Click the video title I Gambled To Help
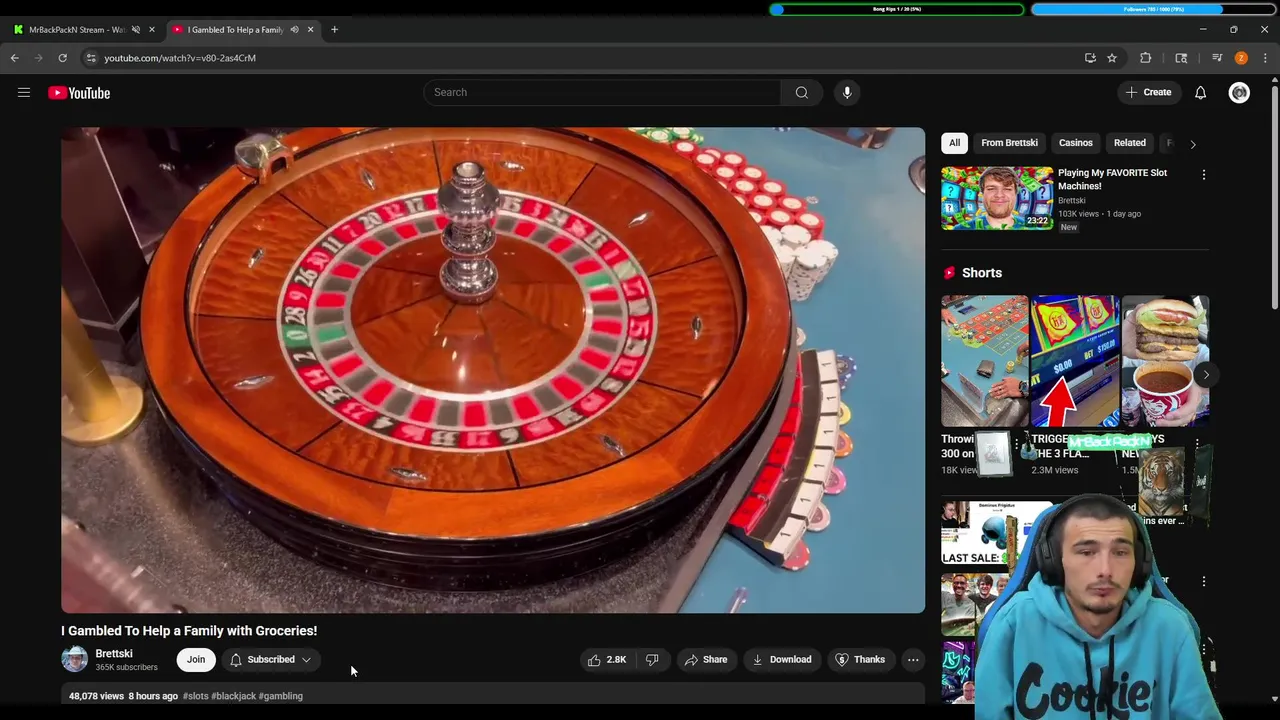This screenshot has width=1280, height=720. [x=189, y=631]
